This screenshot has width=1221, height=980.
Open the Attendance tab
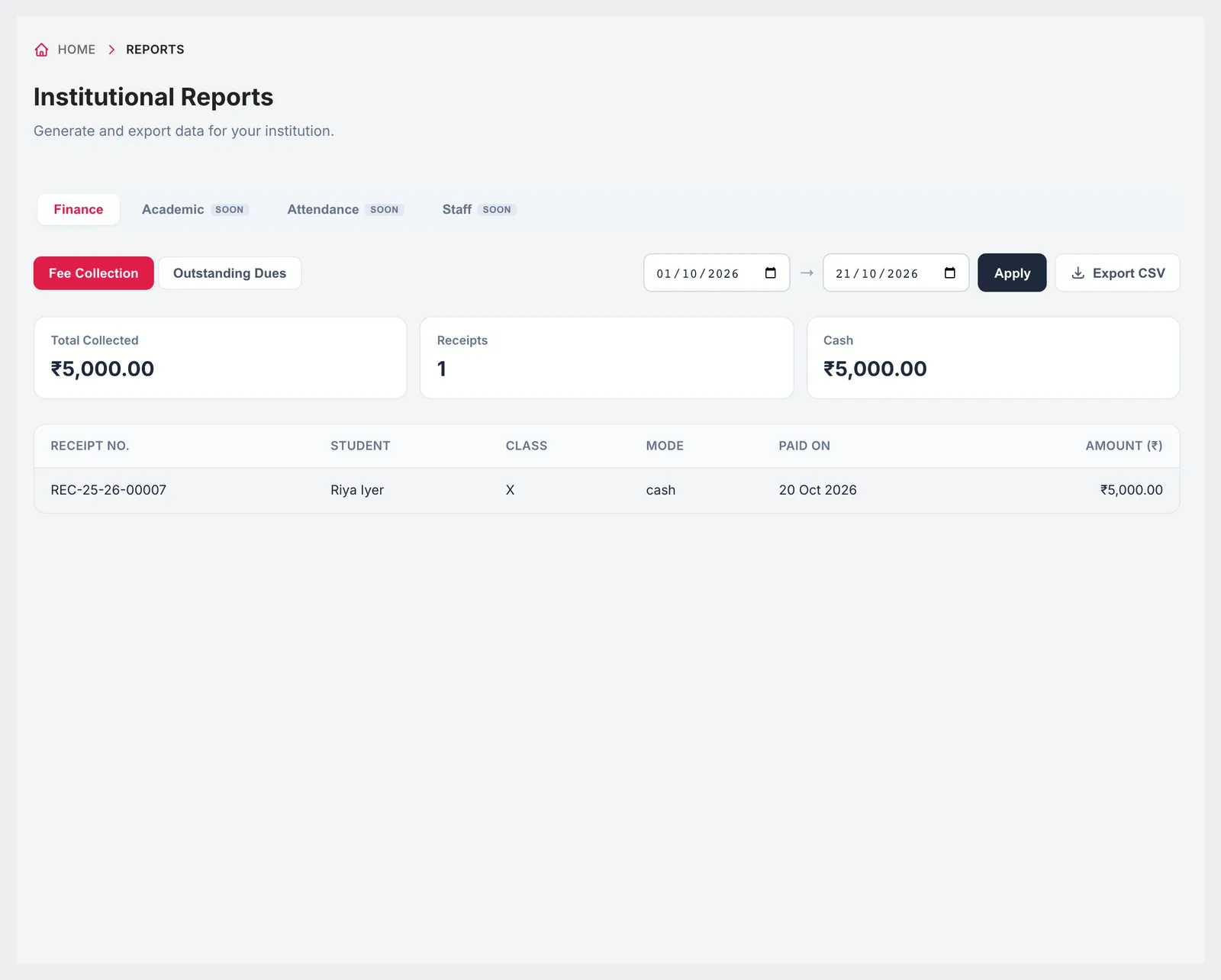(345, 209)
